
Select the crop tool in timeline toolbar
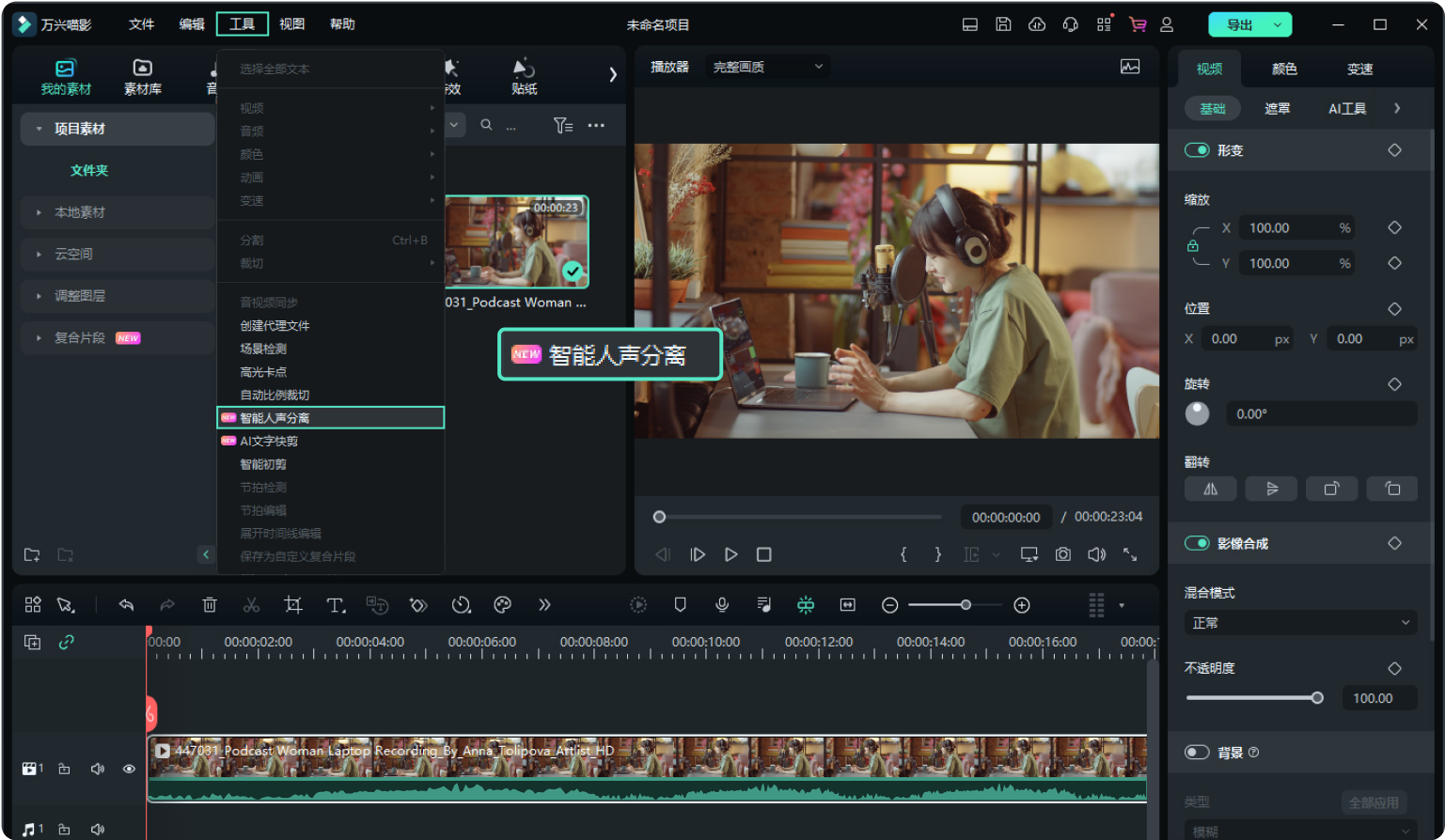pos(293,605)
